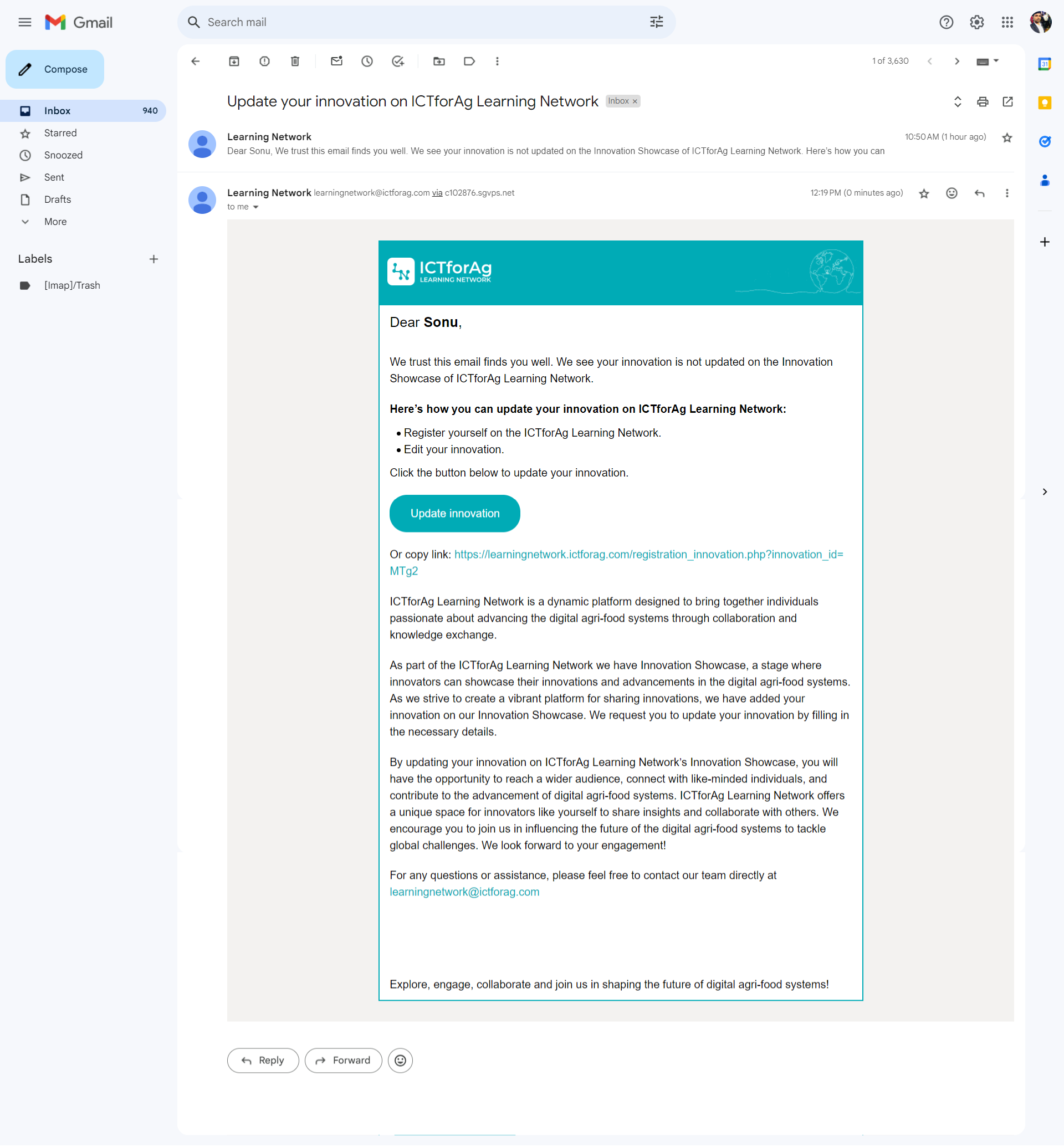1064x1147 pixels.
Task: Add emoji reaction button at bottom
Action: 400,1061
